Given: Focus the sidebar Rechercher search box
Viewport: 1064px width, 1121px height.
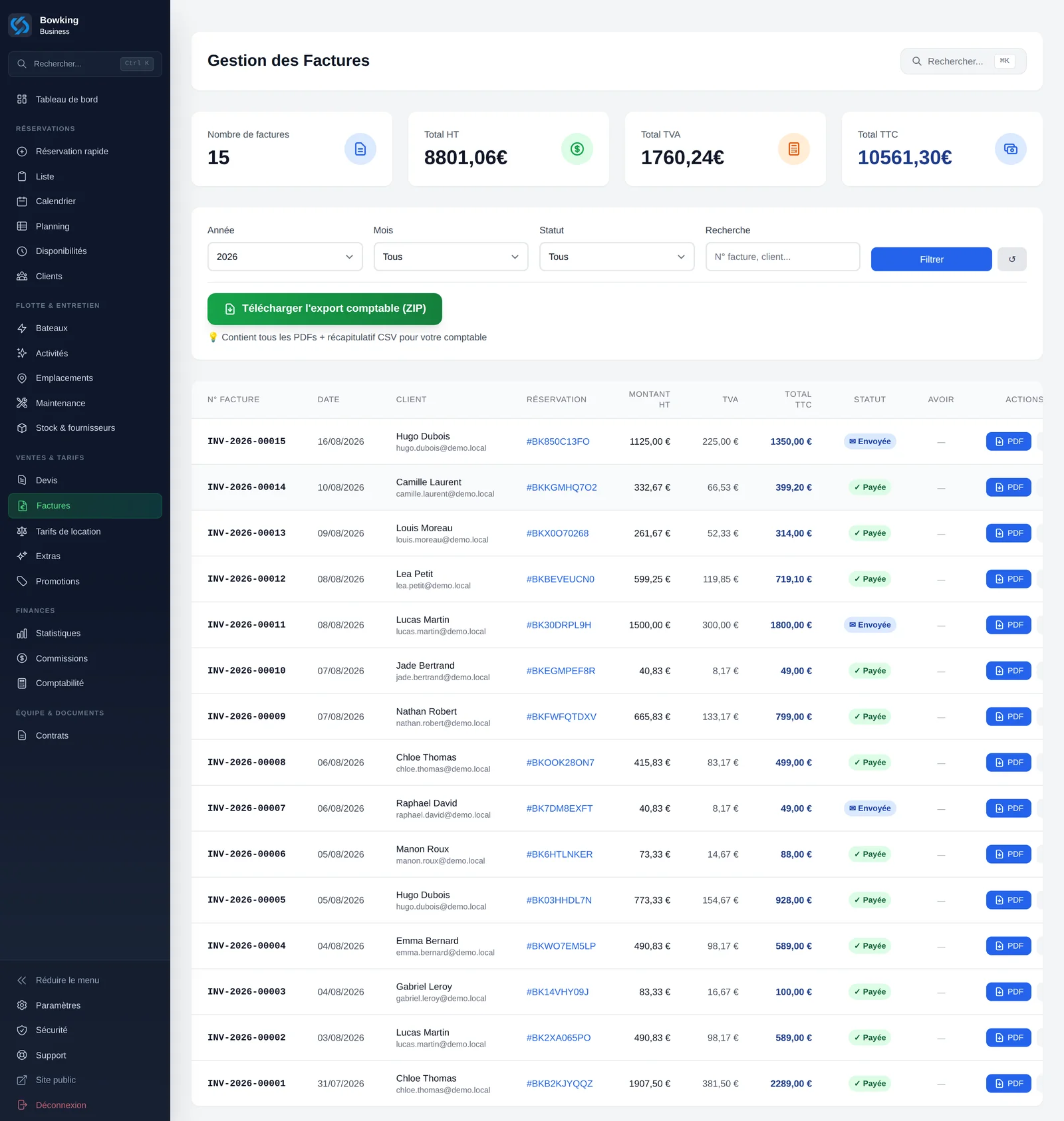Looking at the screenshot, I should tap(85, 64).
